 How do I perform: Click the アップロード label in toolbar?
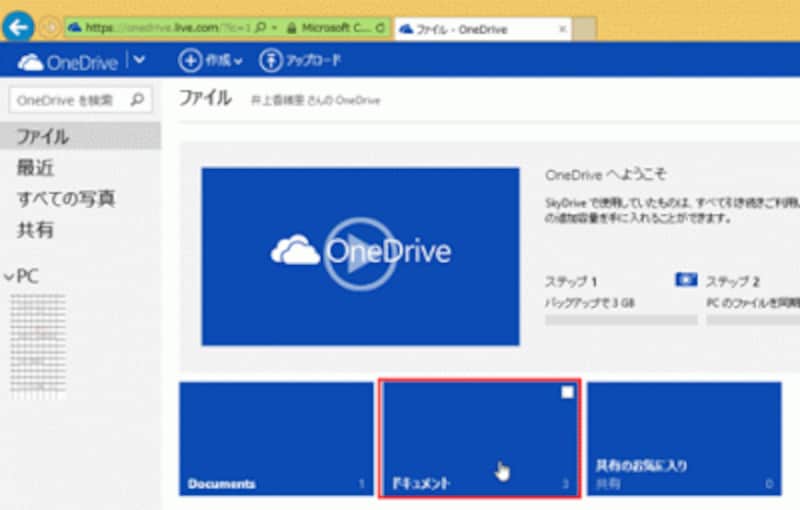(313, 61)
